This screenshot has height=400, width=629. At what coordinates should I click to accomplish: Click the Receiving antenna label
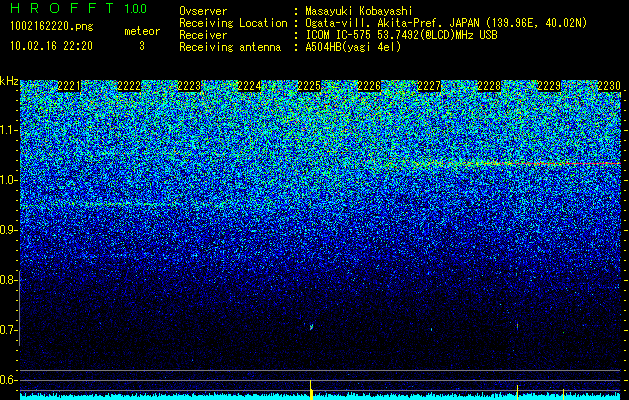230,47
